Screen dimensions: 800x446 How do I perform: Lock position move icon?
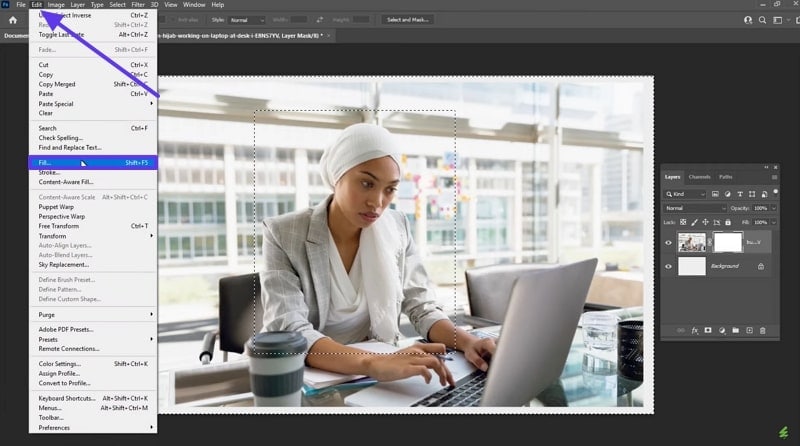point(706,222)
